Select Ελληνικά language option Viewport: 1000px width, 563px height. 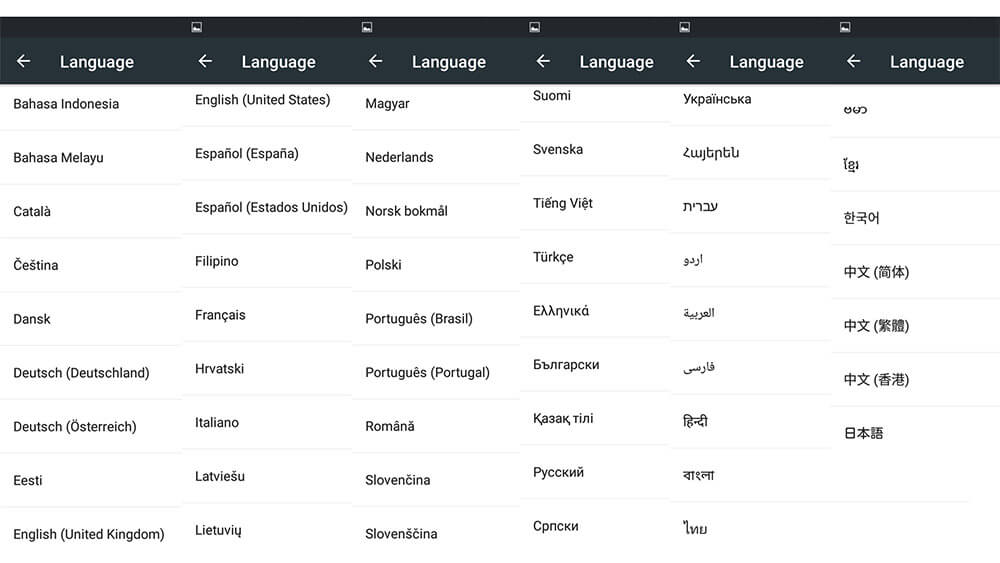pyautogui.click(x=595, y=311)
